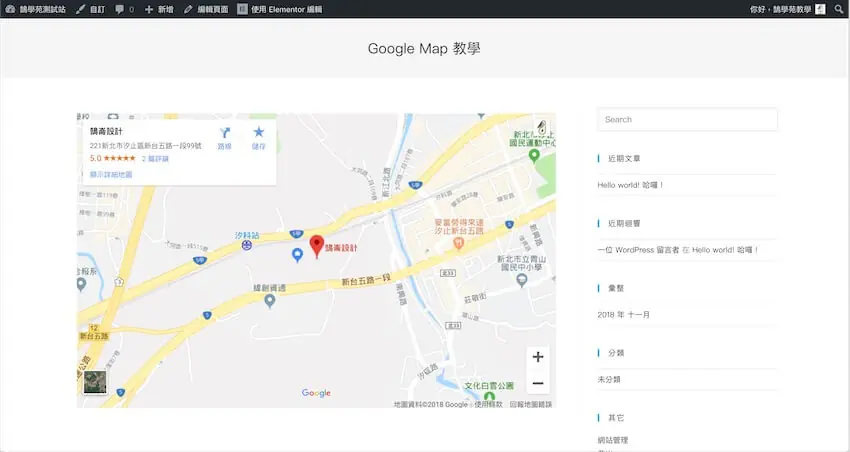Open the Hello world! 哈囉！ recent post
This screenshot has width=850, height=452.
(x=630, y=185)
